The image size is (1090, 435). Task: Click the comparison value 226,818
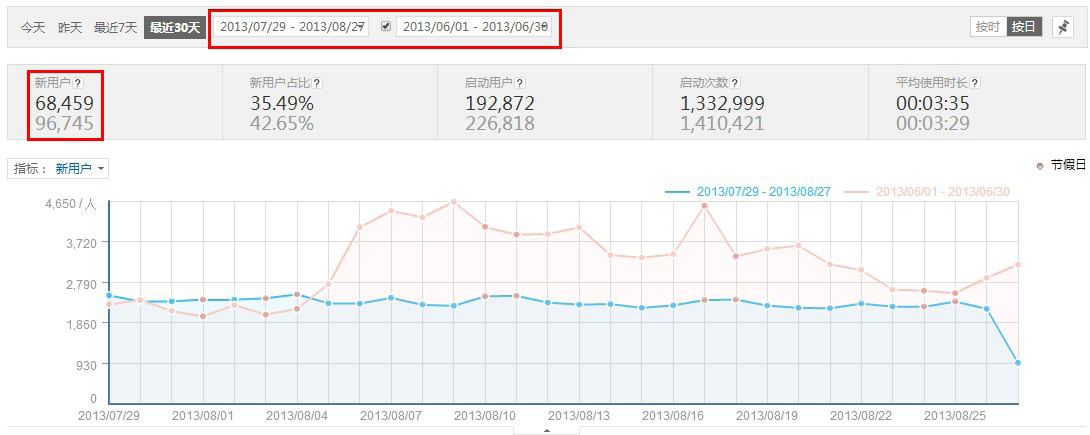click(x=500, y=124)
